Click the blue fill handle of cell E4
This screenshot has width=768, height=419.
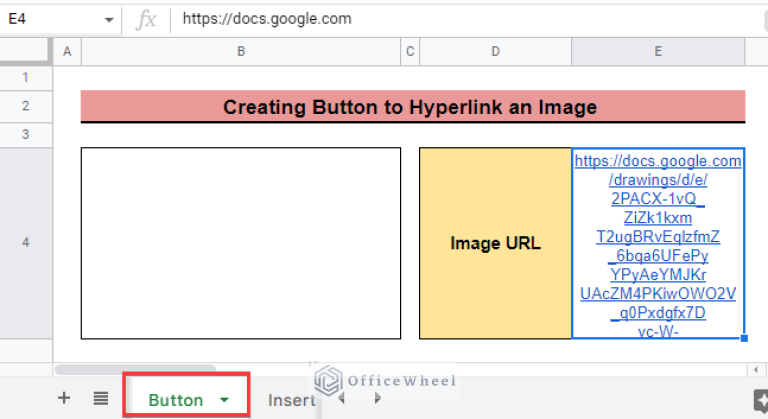point(744,338)
